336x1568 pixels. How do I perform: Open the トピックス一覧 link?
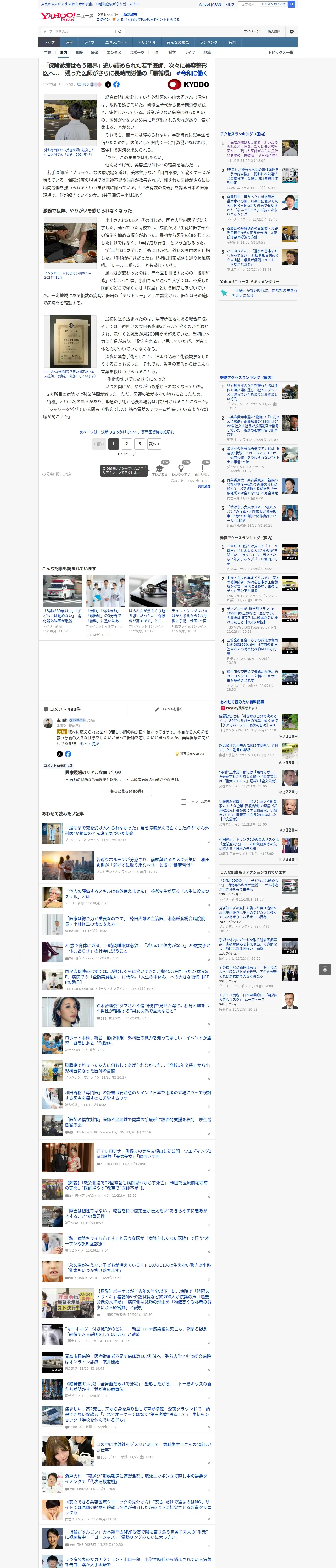coord(281,52)
